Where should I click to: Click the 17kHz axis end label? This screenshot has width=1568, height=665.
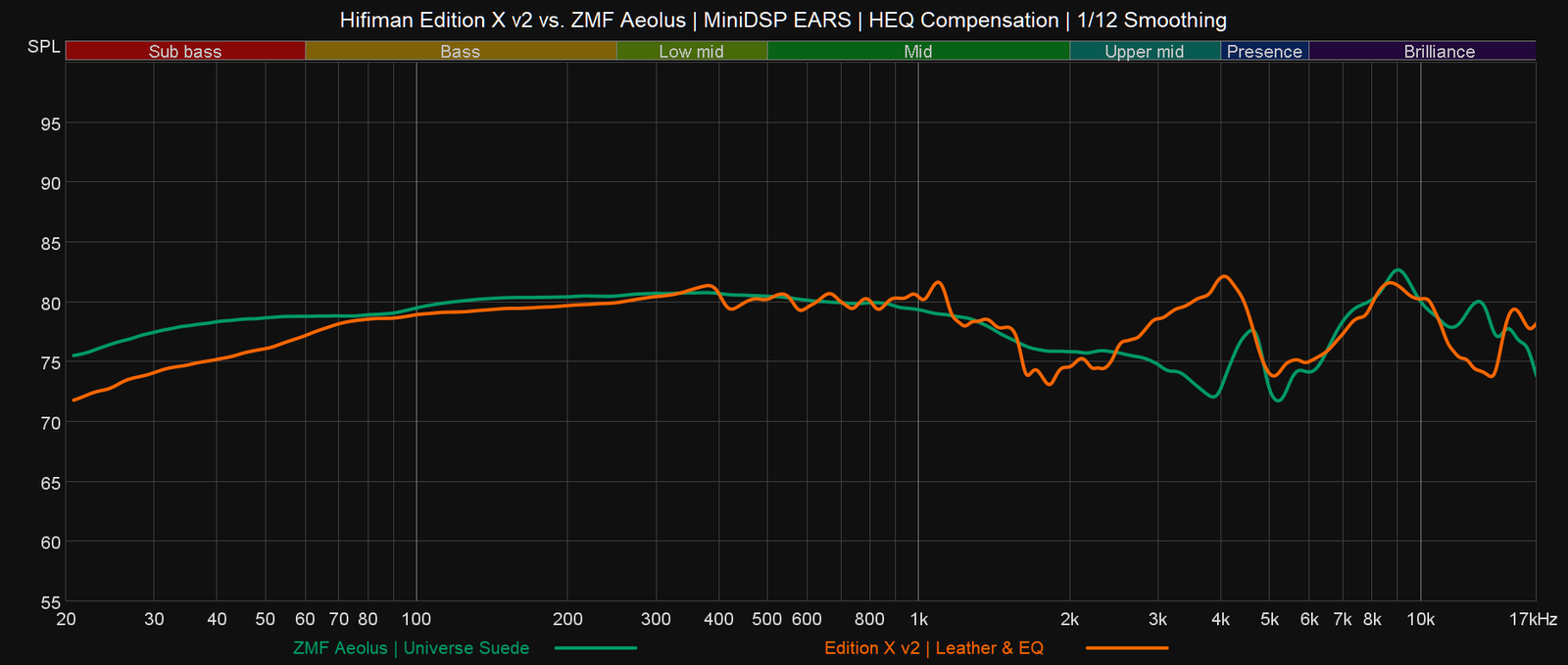pos(1533,619)
